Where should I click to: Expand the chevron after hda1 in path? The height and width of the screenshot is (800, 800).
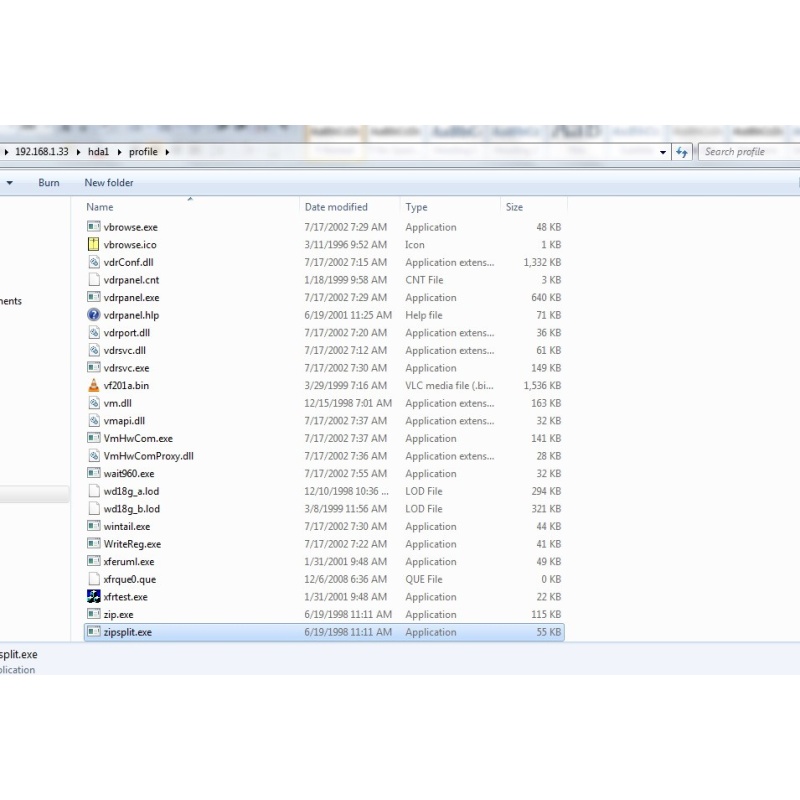tap(119, 152)
